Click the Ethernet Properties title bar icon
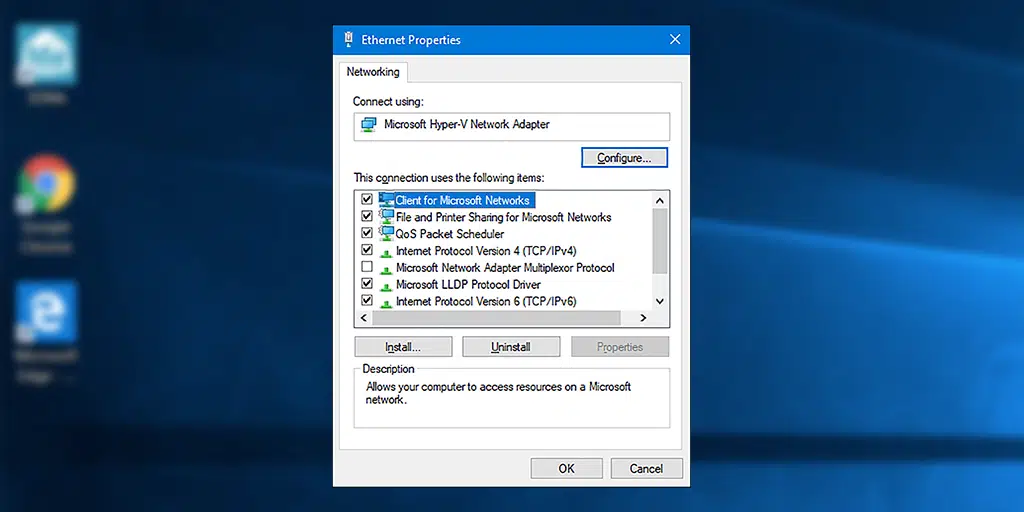This screenshot has height=512, width=1024. click(x=348, y=40)
